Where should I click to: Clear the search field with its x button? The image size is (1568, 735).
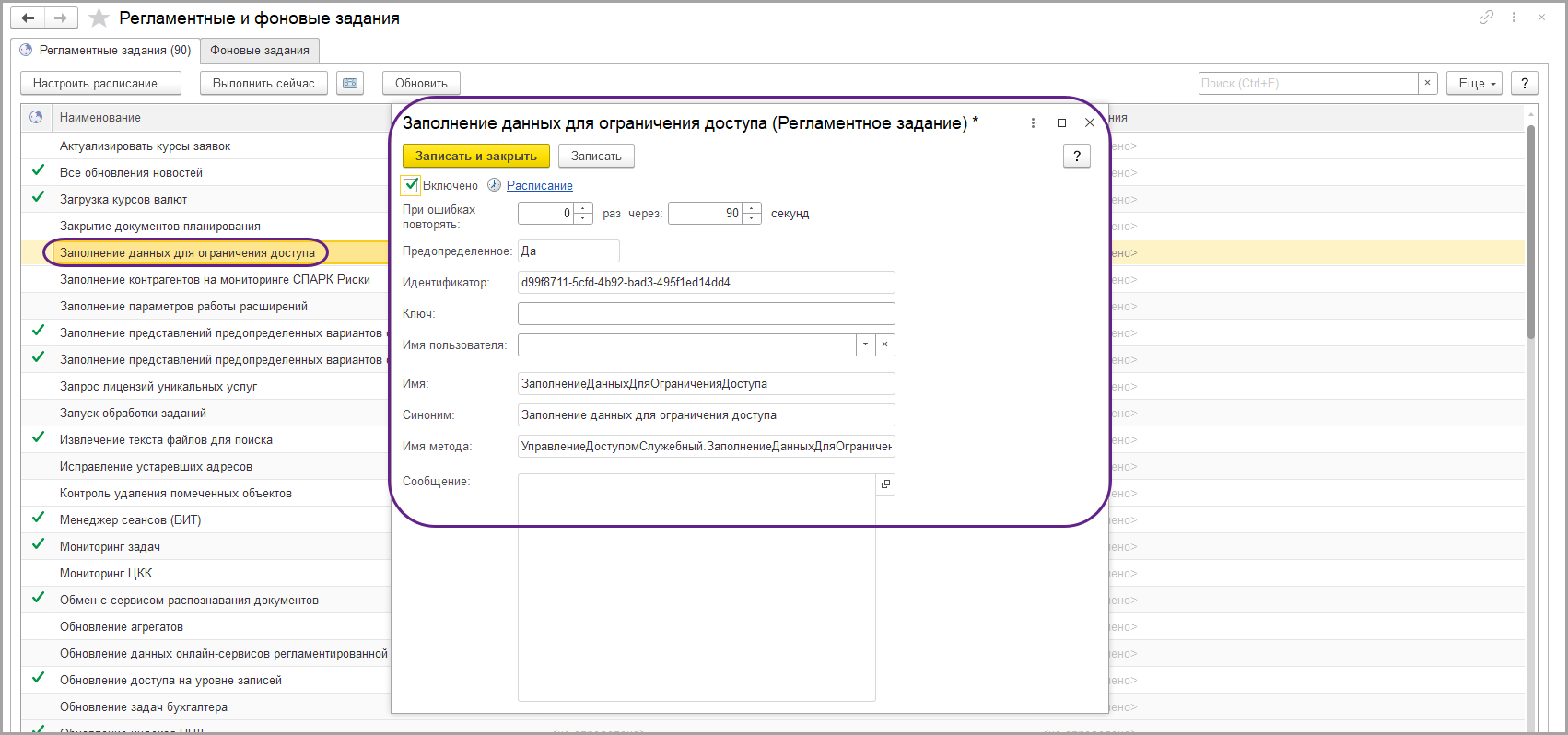[1427, 83]
